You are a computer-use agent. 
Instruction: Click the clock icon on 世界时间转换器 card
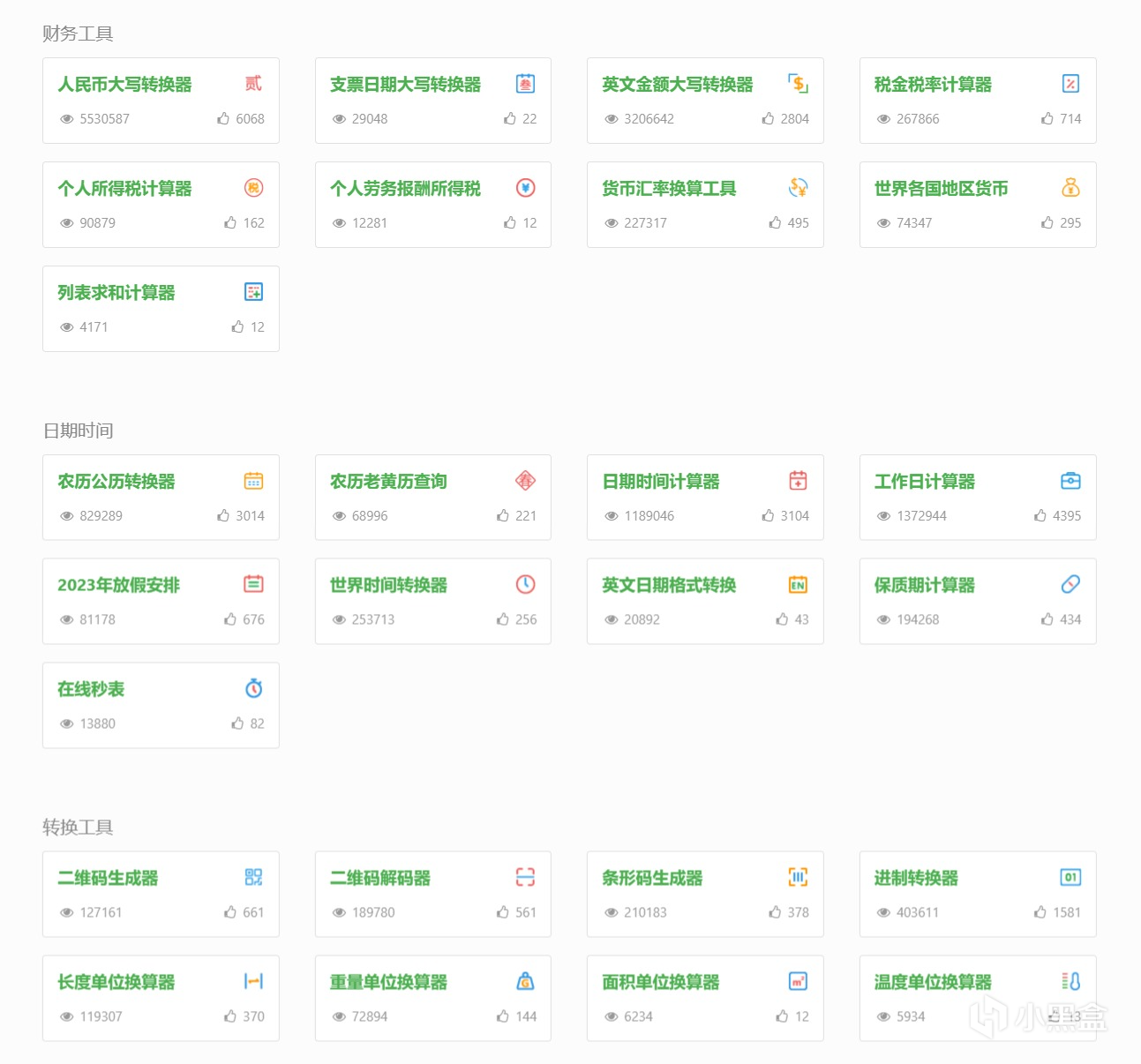526,585
